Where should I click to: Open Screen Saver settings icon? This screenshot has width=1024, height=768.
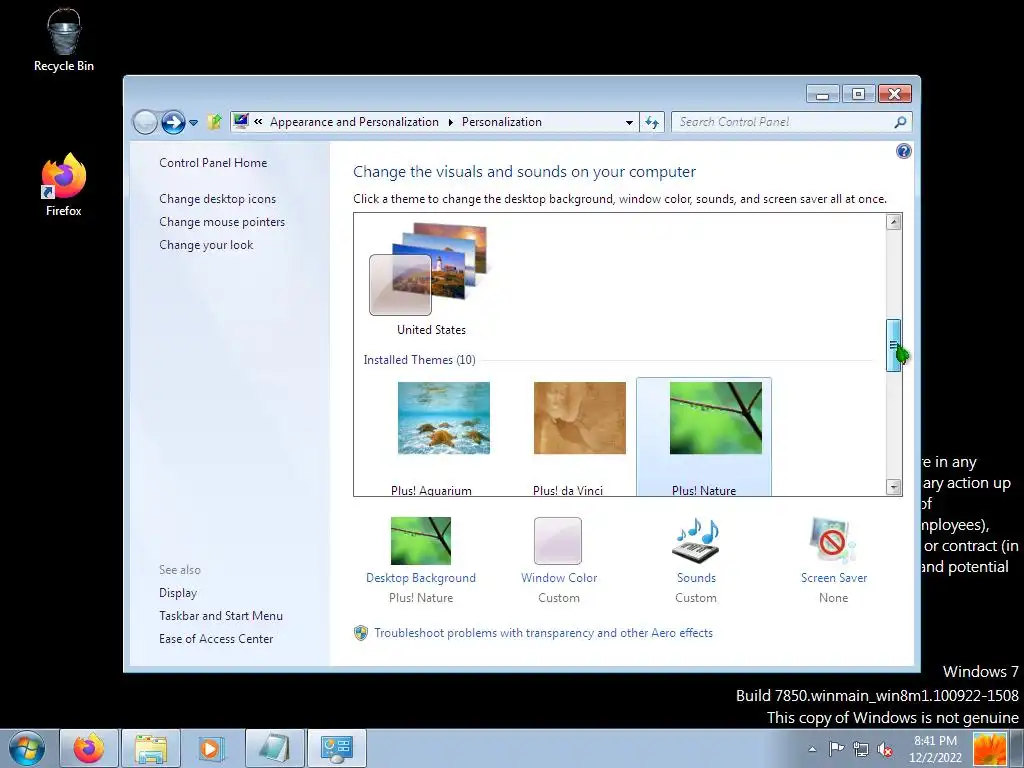tap(833, 540)
